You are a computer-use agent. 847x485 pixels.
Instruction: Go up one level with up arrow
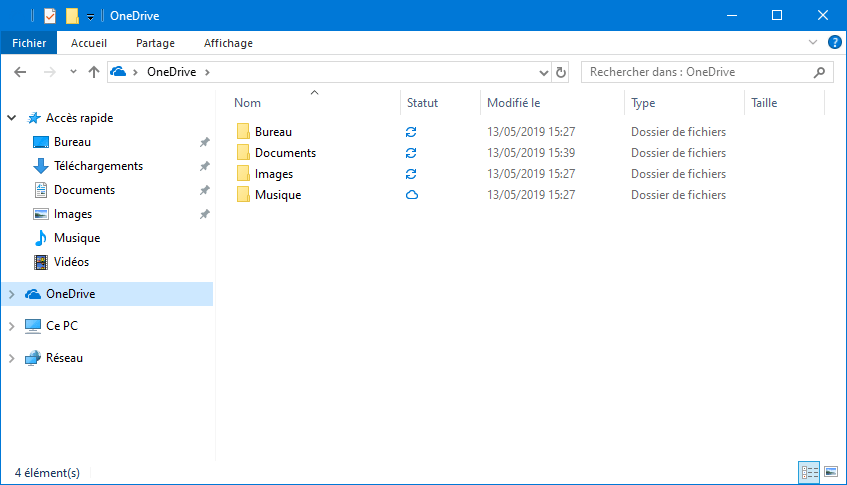click(94, 72)
